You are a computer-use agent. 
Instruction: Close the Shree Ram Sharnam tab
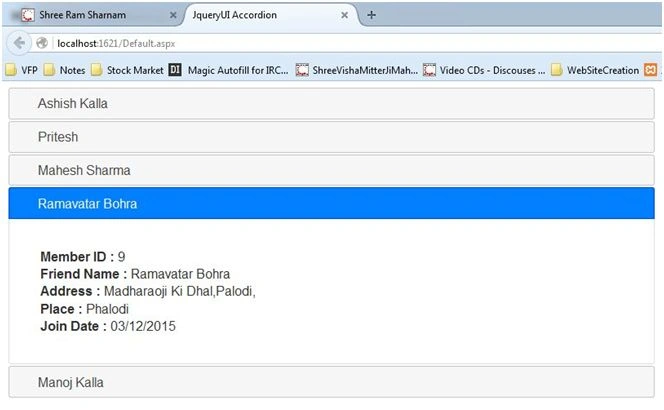173,15
